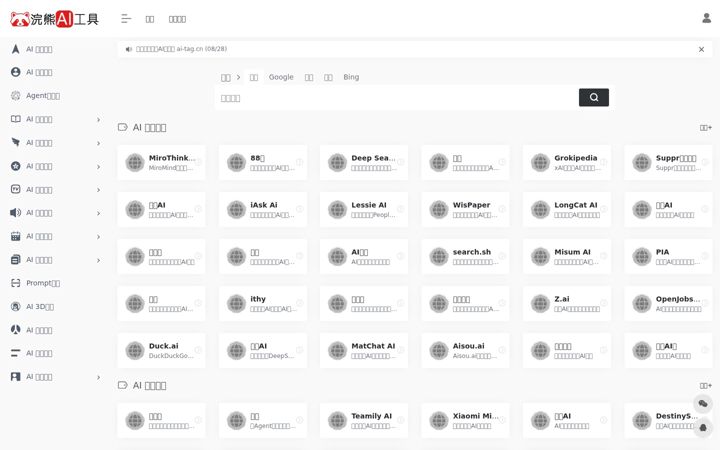
Task: Toggle the sidebar with the hamburger icon
Action: coord(126,19)
